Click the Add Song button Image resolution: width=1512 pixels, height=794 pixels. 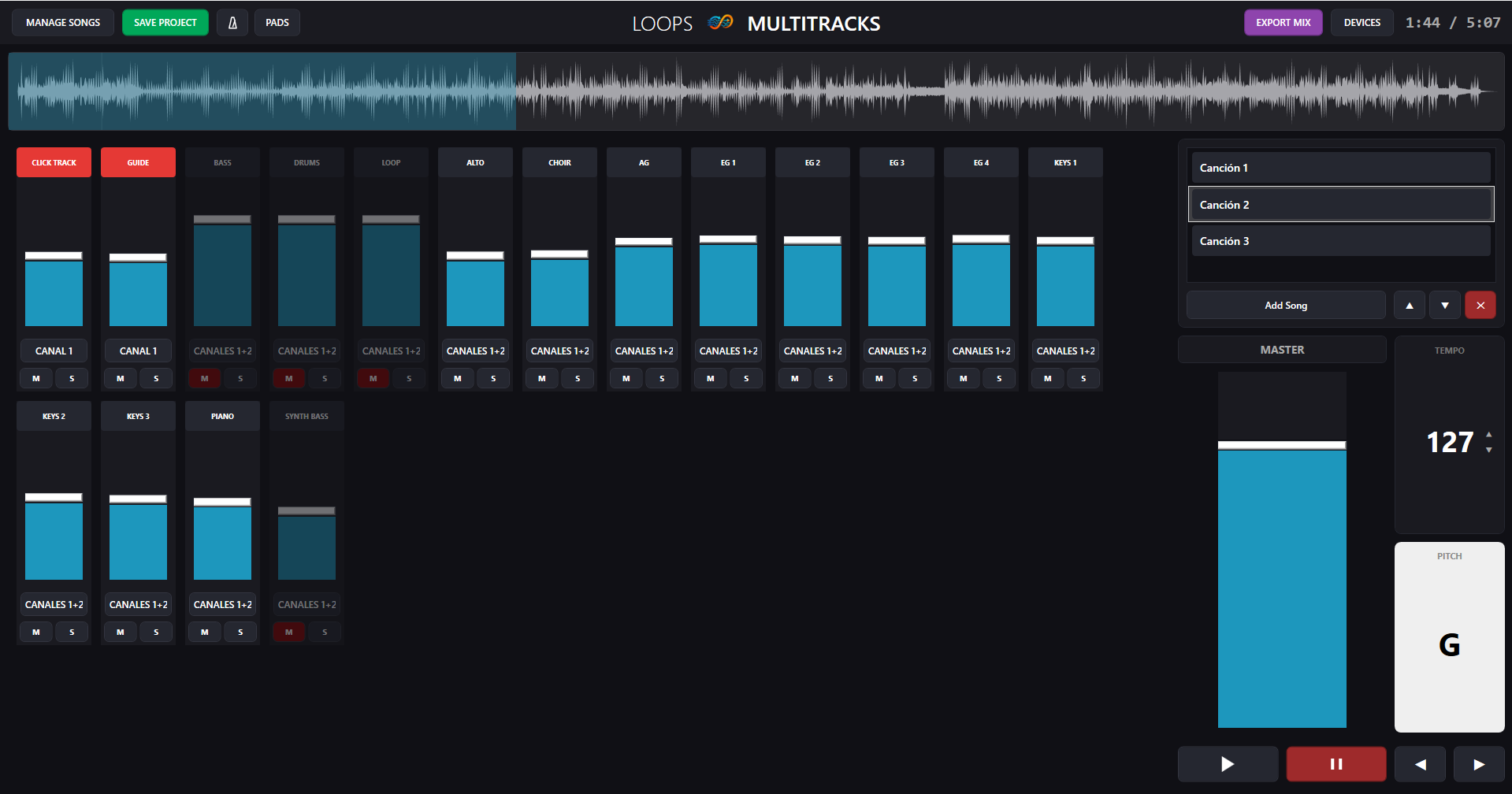(1286, 306)
